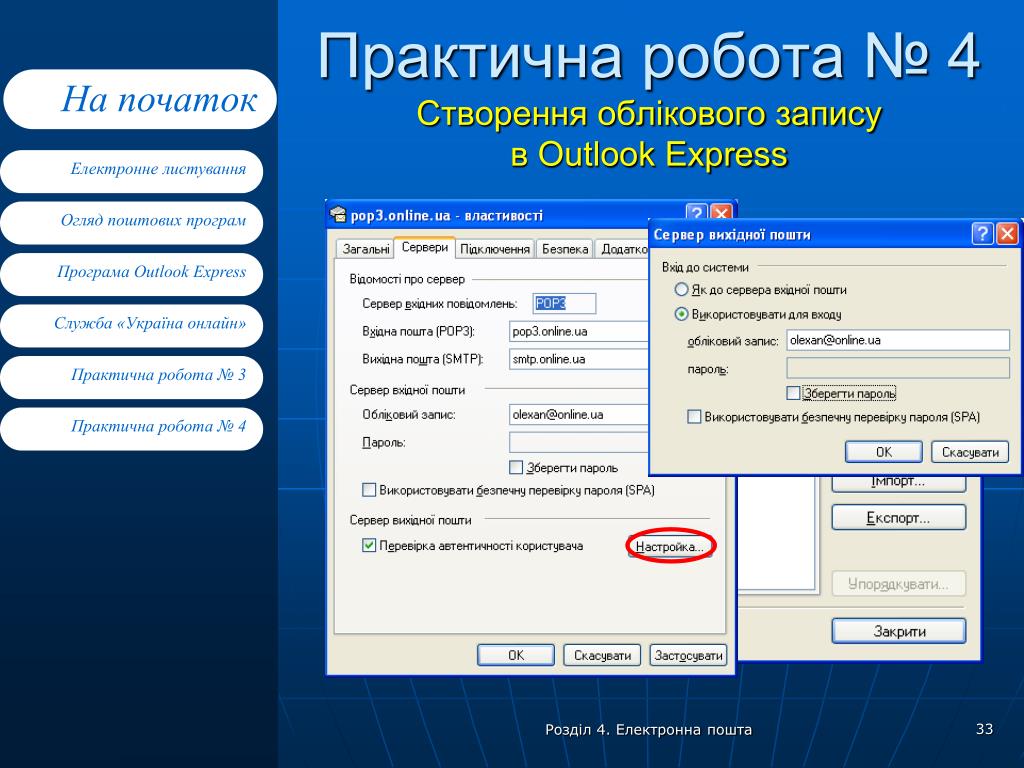
Task: Click the slide footer Розділ 4. Електронна пошта
Action: click(x=648, y=729)
